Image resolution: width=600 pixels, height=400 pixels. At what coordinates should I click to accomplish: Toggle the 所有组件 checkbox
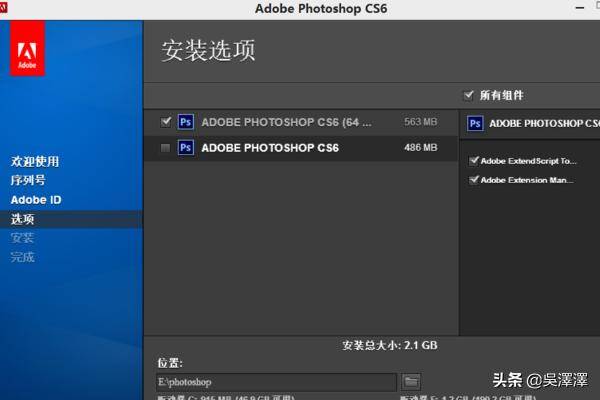pos(468,95)
